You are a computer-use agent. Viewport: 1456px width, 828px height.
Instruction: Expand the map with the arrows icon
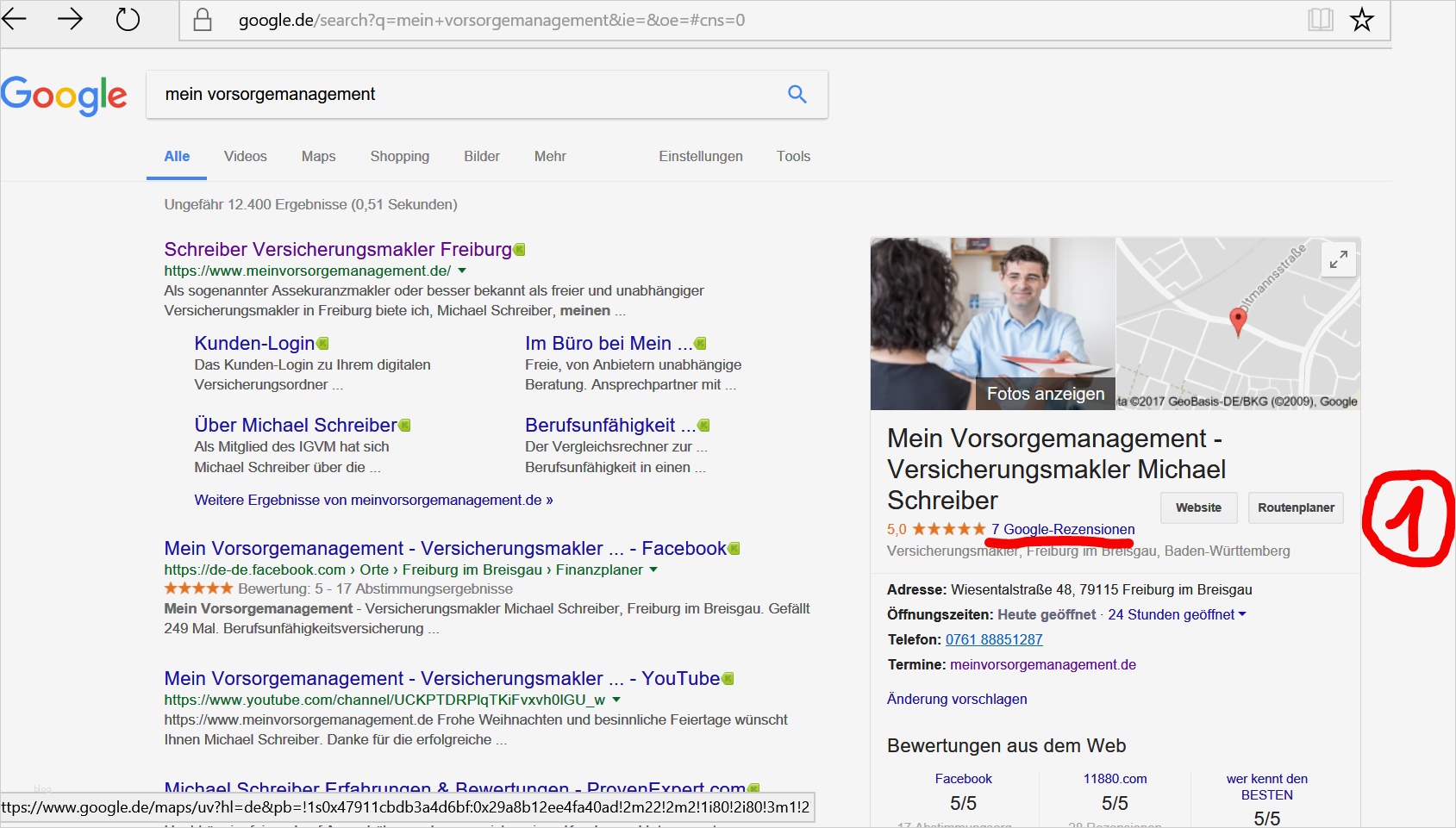[x=1338, y=259]
